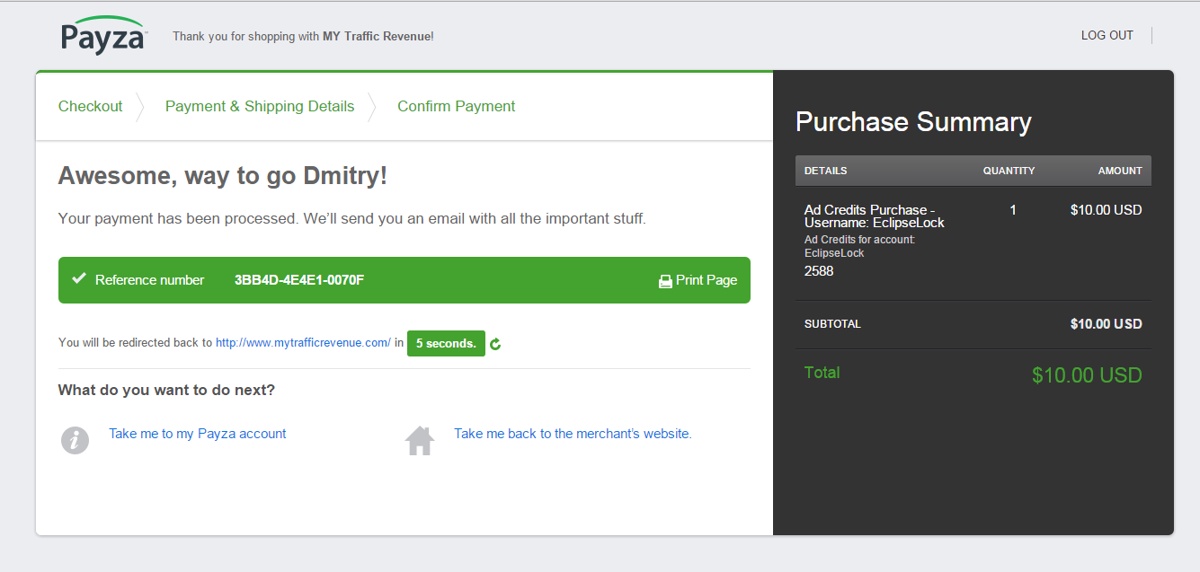Click MY Traffic Revenue in header text

[x=376, y=36]
